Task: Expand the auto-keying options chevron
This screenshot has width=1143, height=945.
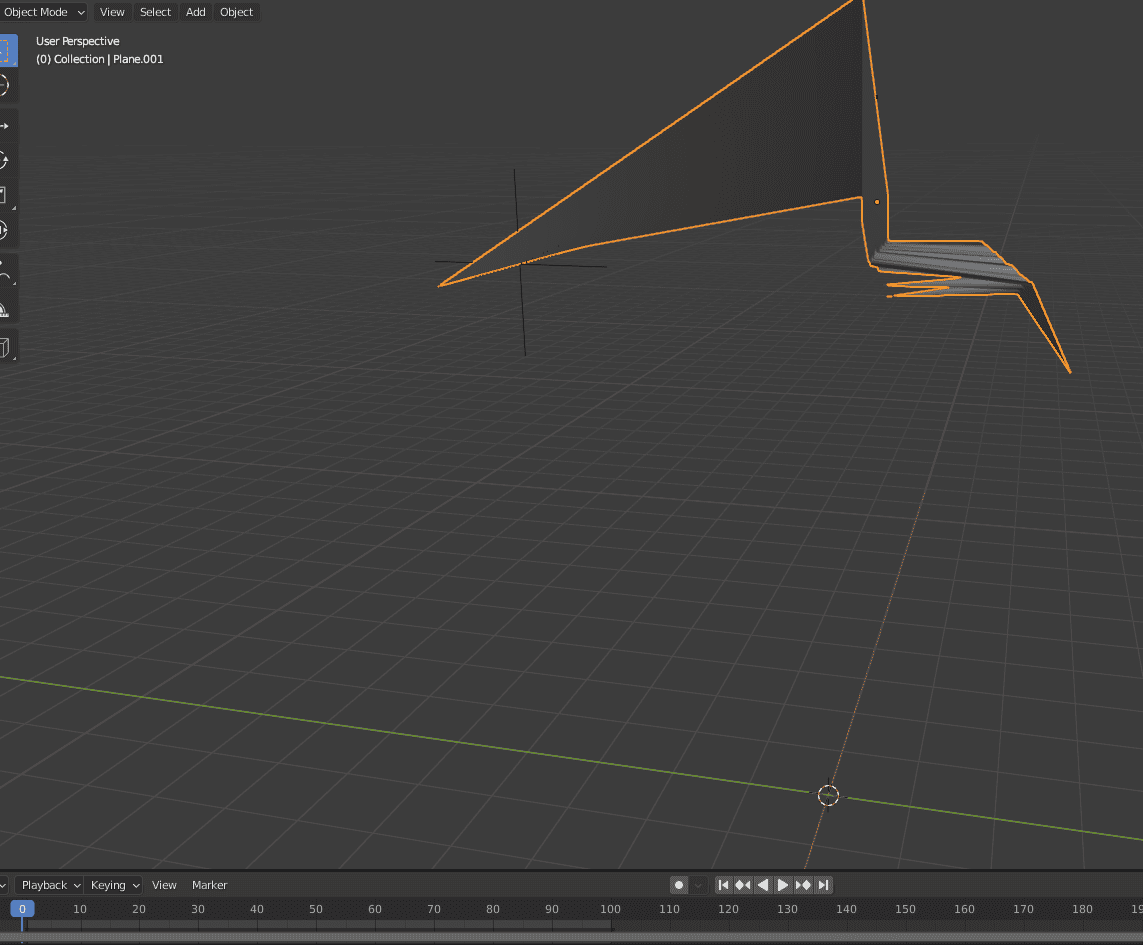Action: (x=698, y=885)
